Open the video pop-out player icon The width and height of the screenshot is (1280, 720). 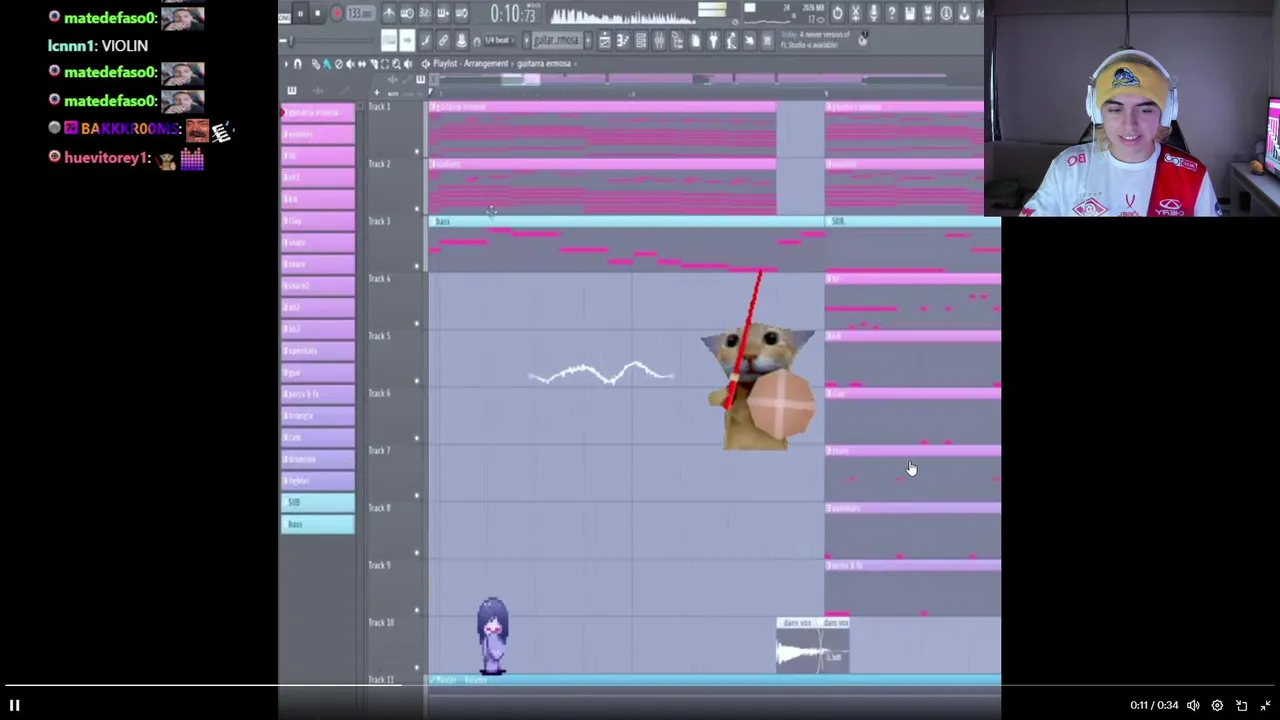click(1242, 705)
